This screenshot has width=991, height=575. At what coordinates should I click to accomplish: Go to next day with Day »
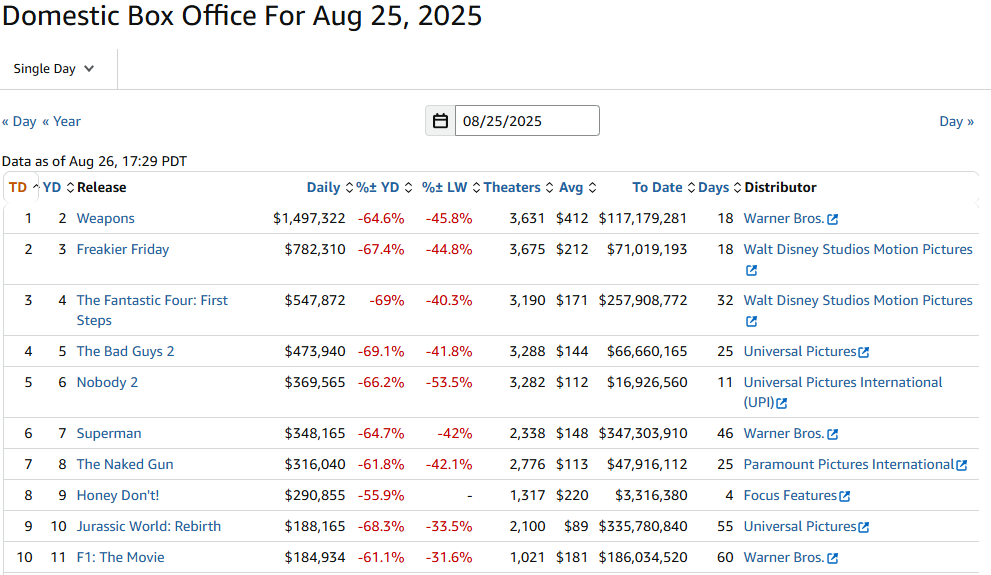click(956, 121)
